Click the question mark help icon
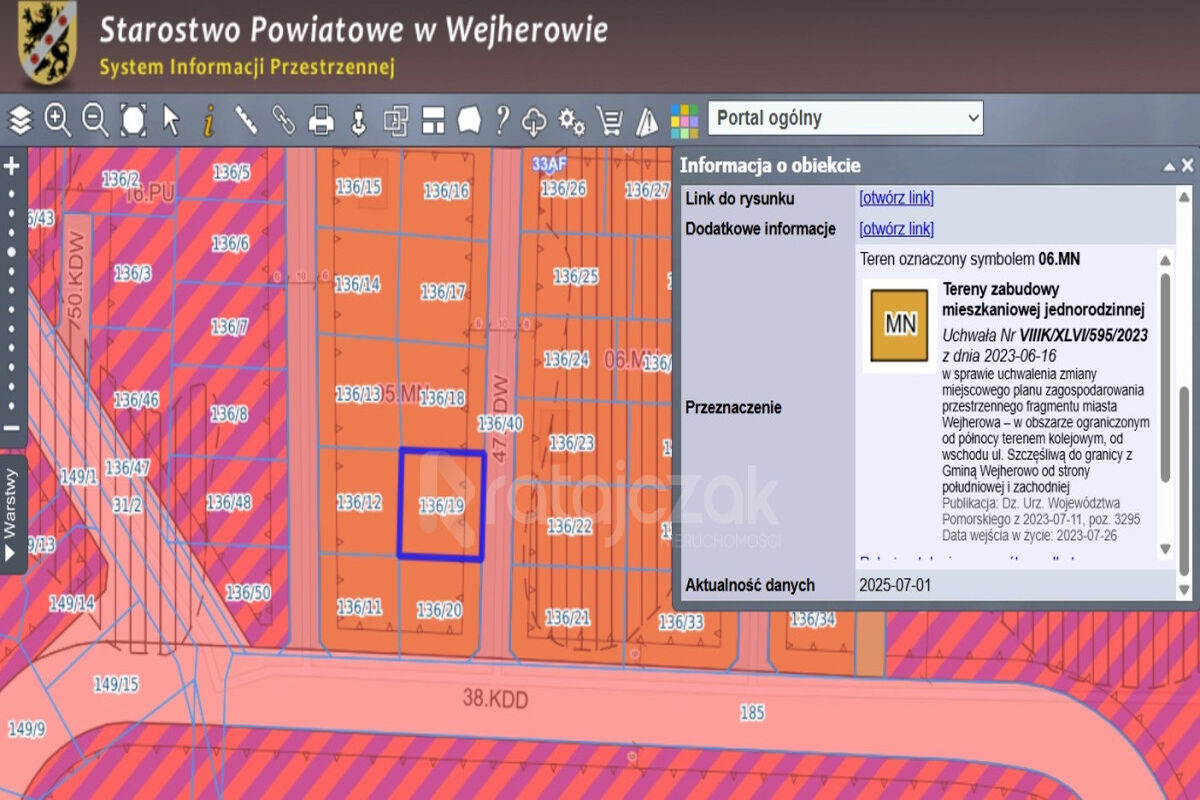The width and height of the screenshot is (1200, 800). [502, 120]
